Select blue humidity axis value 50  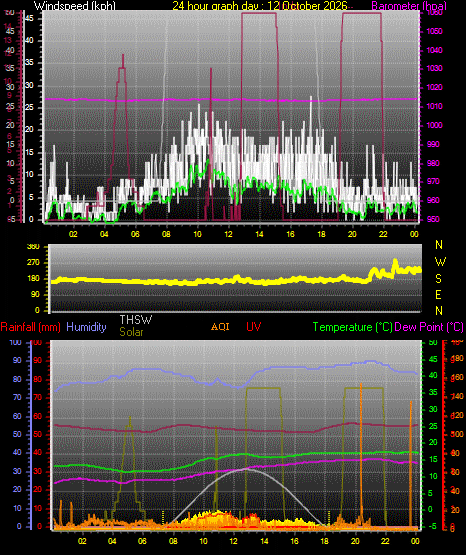point(17,434)
